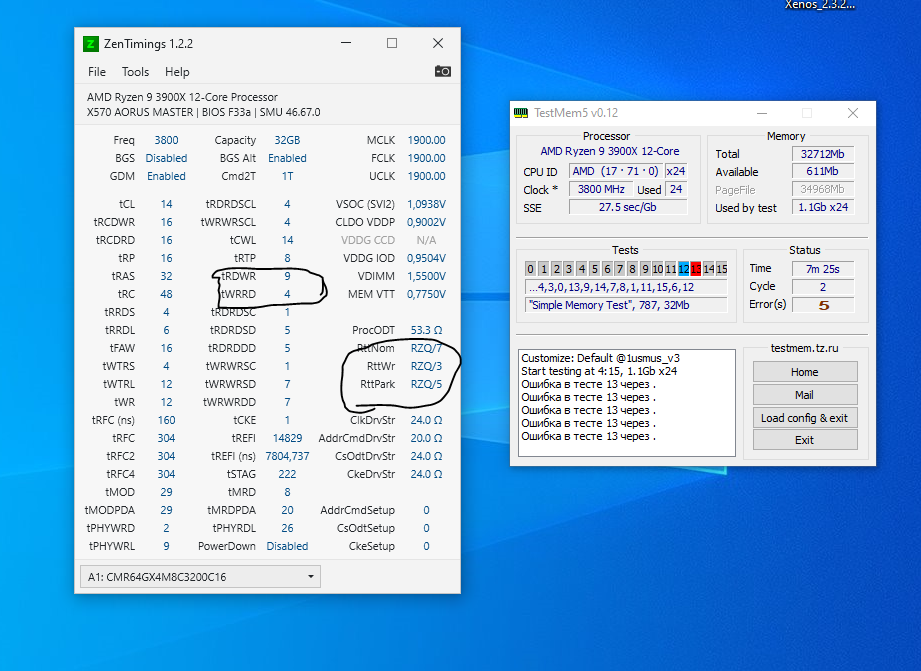Click the tPHYRDL value 26
This screenshot has width=921, height=671.
point(287,528)
